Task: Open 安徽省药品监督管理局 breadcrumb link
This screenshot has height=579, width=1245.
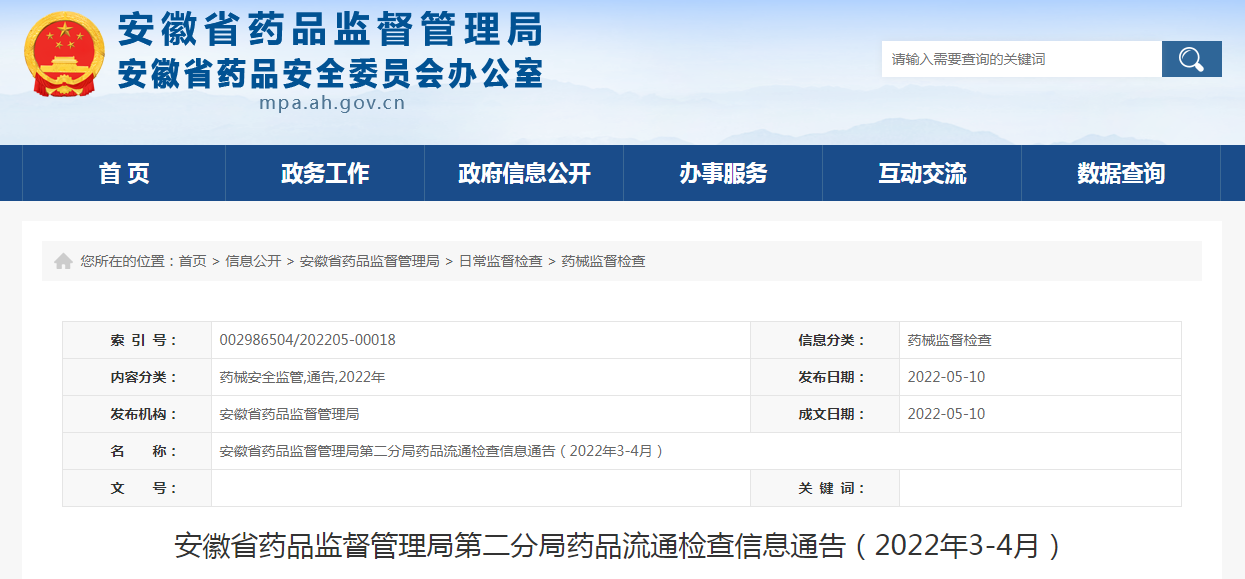Action: 370,261
